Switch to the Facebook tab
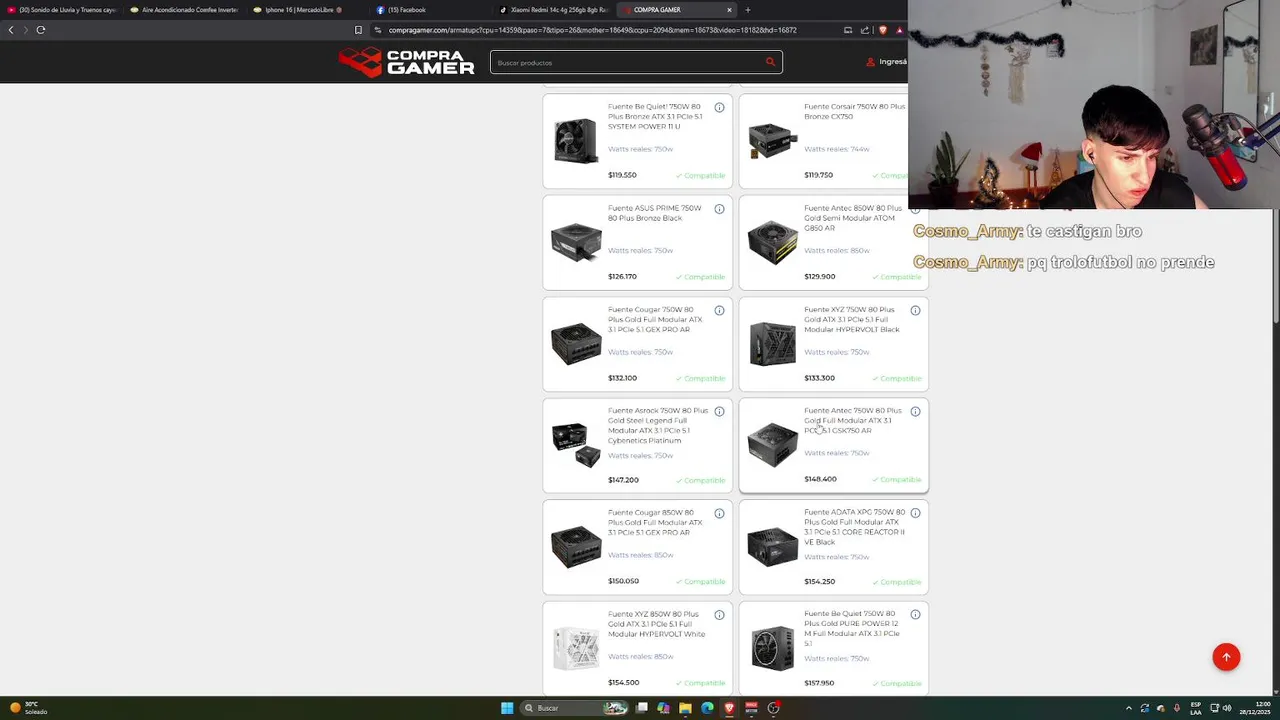The width and height of the screenshot is (1280, 720). 431,10
